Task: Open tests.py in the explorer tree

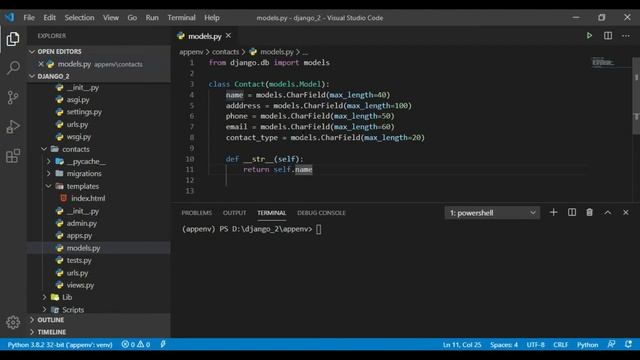Action: click(x=79, y=260)
